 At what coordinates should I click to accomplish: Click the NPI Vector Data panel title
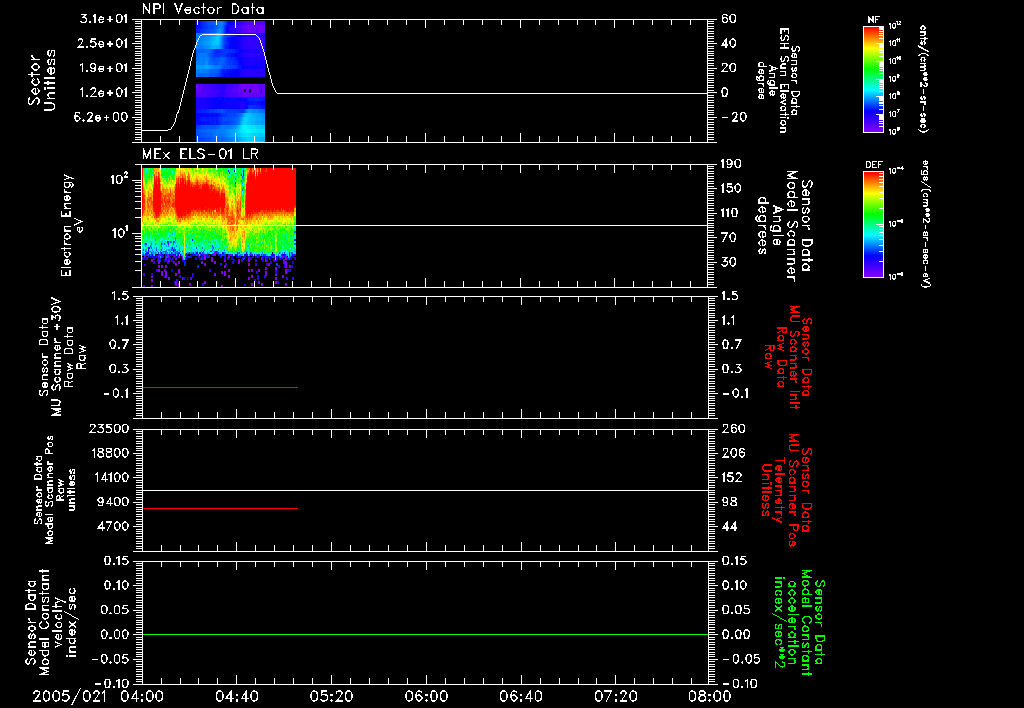coord(203,9)
